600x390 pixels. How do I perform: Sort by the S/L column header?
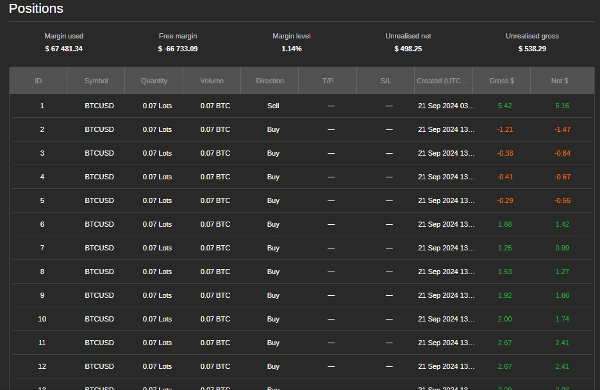click(385, 81)
